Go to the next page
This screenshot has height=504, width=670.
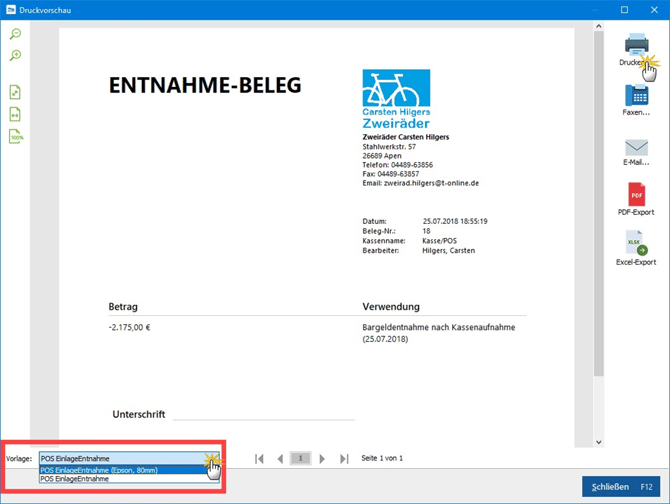coord(322,459)
